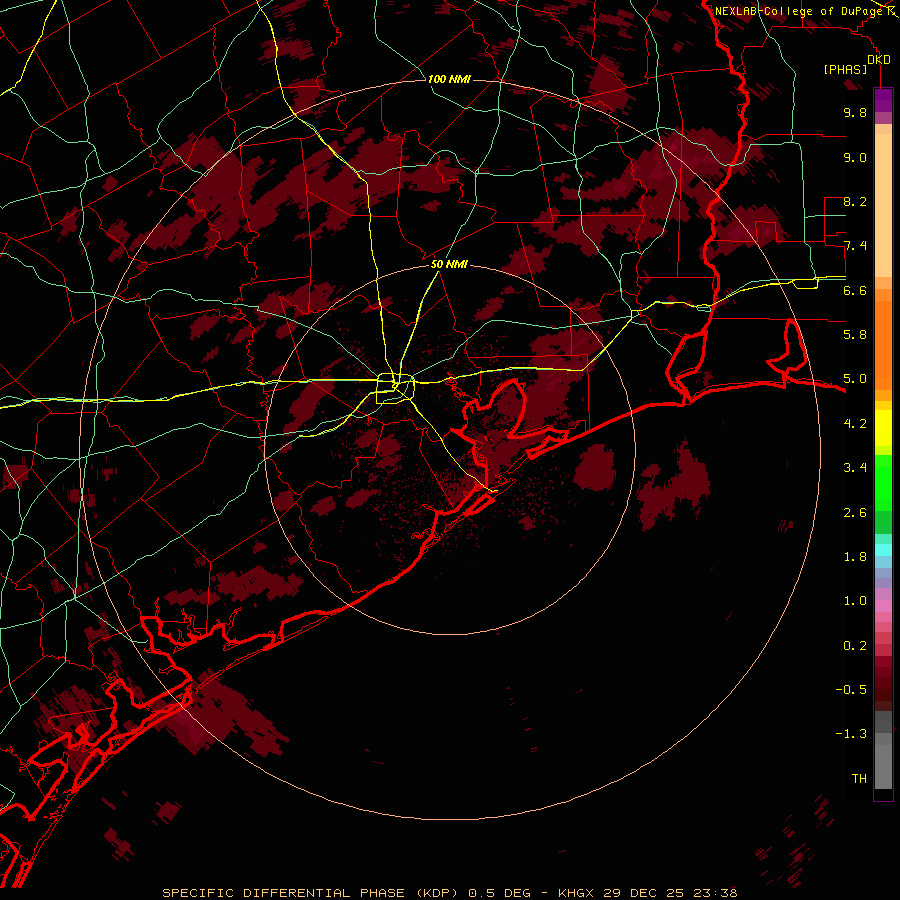Click the 7.4 scale value
900x900 pixels.
(855, 246)
